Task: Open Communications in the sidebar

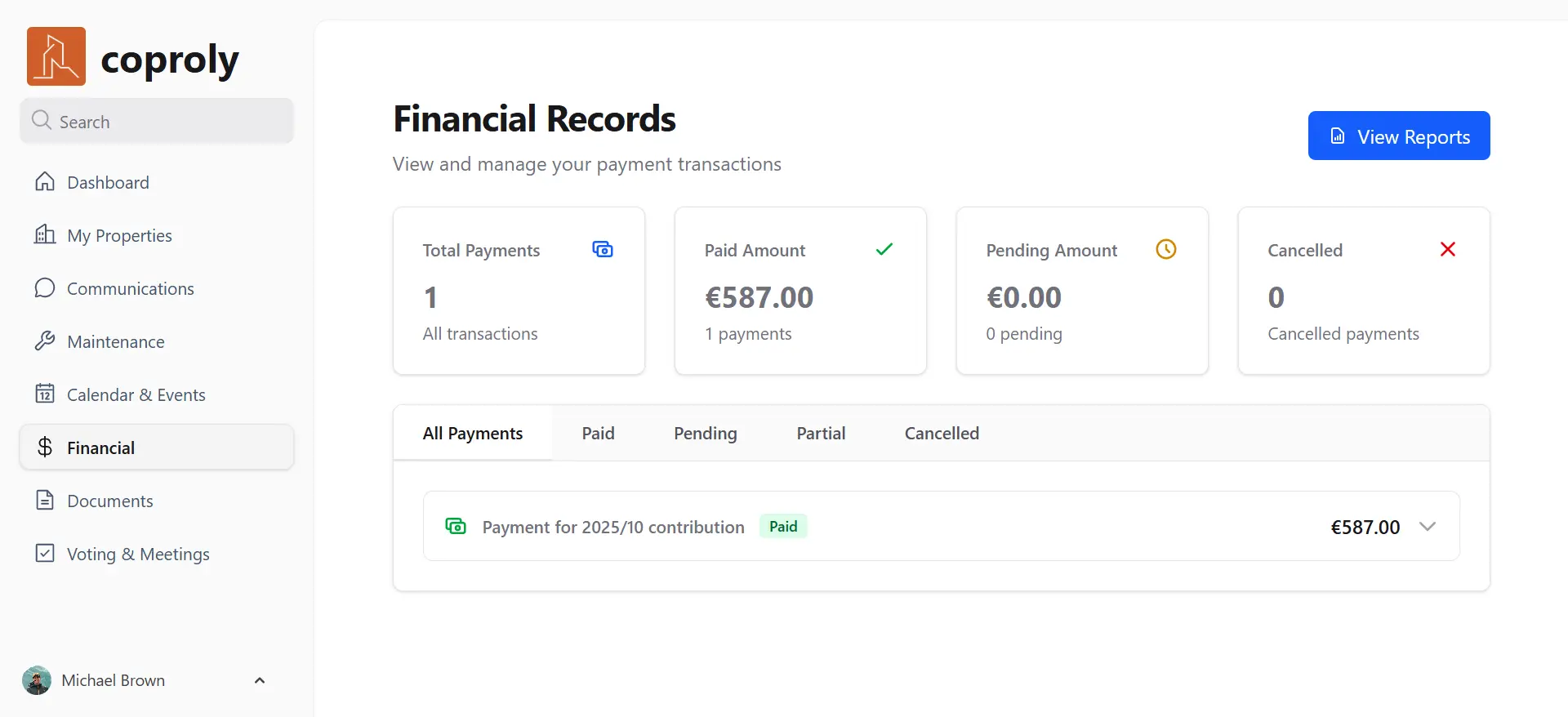Action: (157, 288)
